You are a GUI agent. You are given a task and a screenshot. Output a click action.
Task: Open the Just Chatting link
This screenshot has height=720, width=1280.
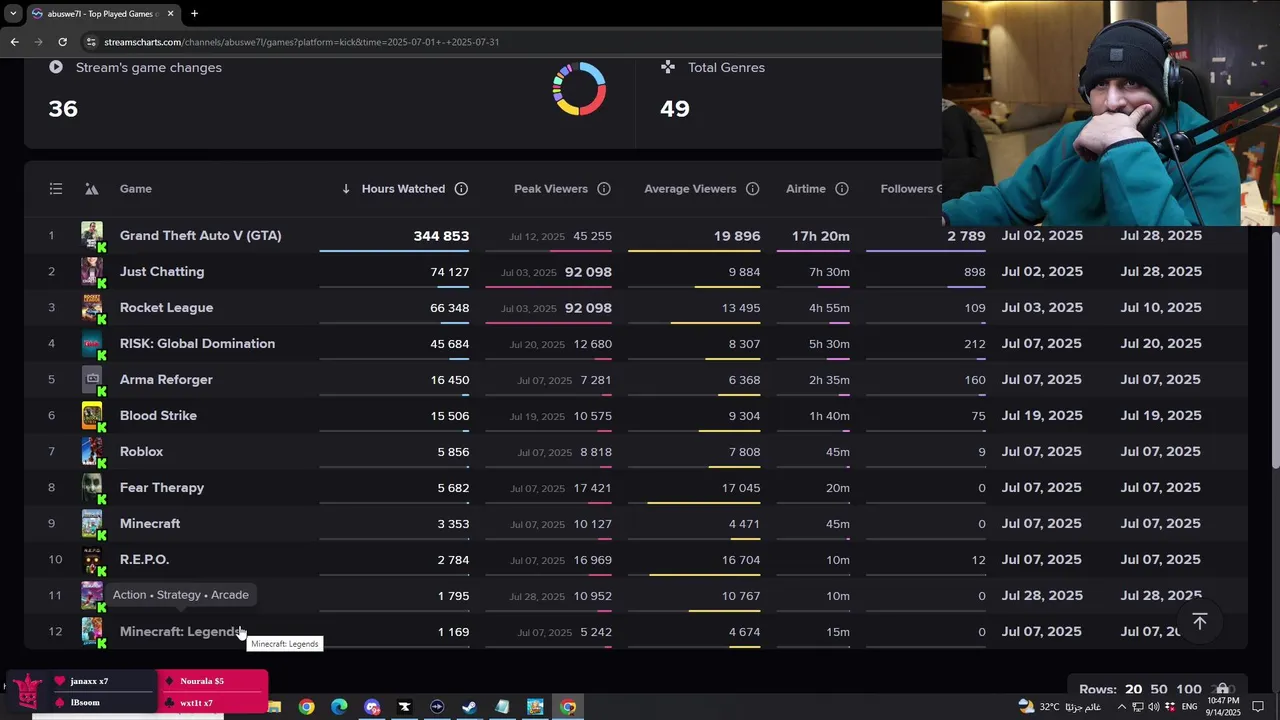[162, 272]
